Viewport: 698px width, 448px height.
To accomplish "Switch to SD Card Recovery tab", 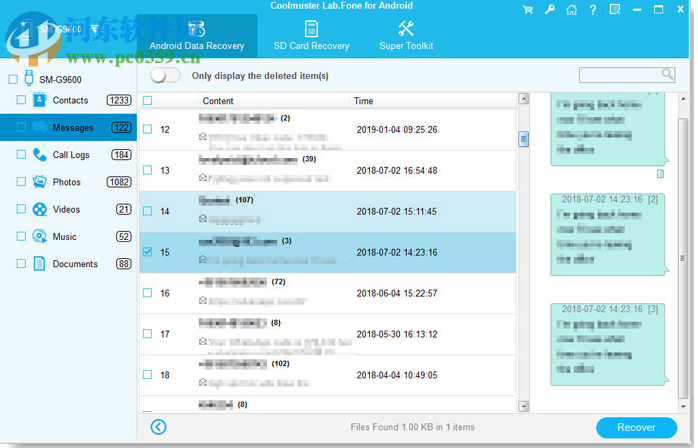I will point(311,36).
